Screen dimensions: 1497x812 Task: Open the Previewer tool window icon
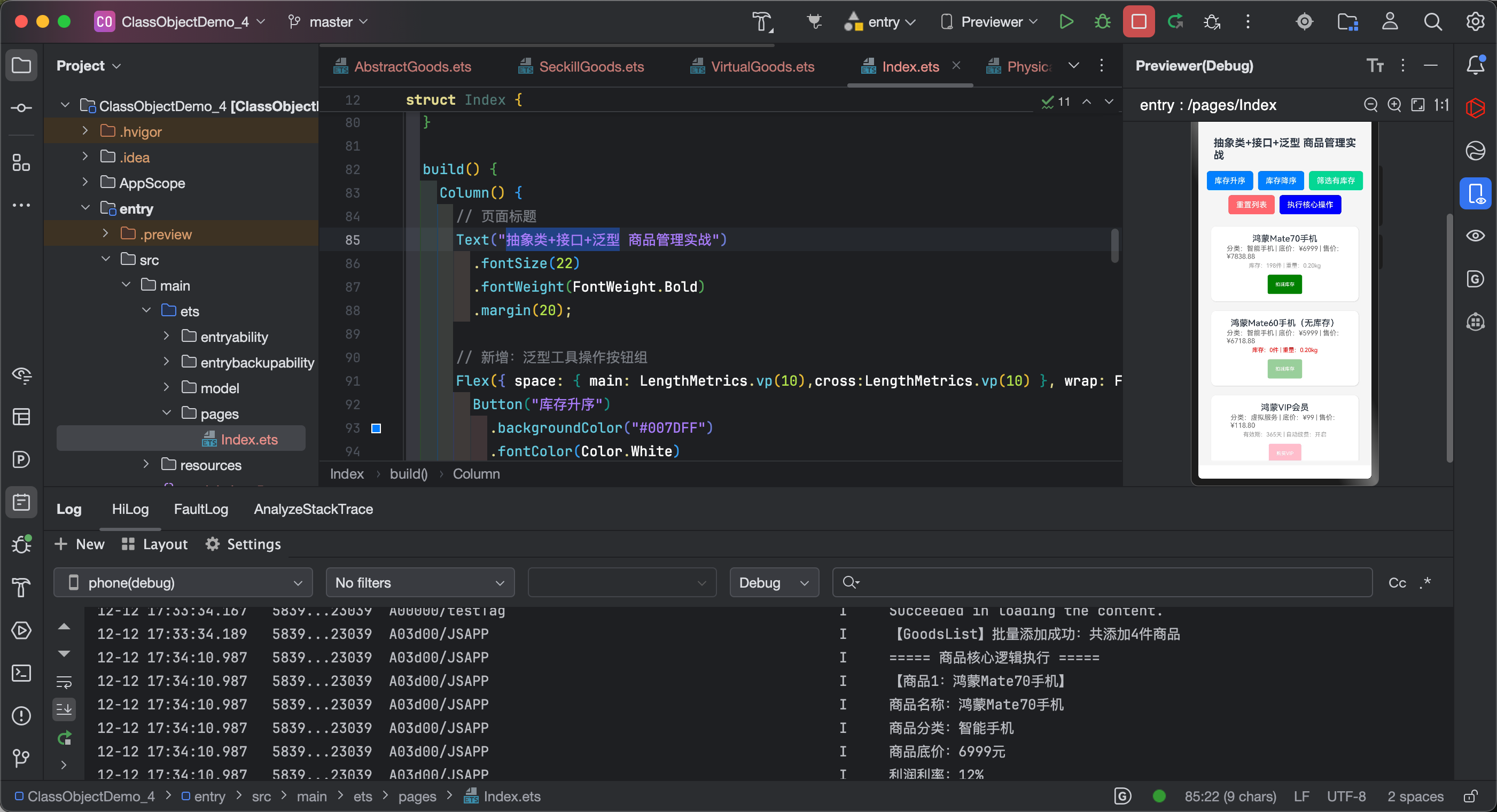[x=1475, y=193]
